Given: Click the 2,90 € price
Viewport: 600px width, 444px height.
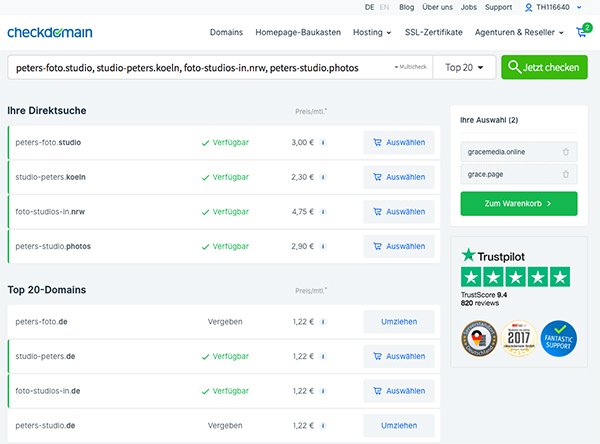Looking at the screenshot, I should (x=302, y=246).
